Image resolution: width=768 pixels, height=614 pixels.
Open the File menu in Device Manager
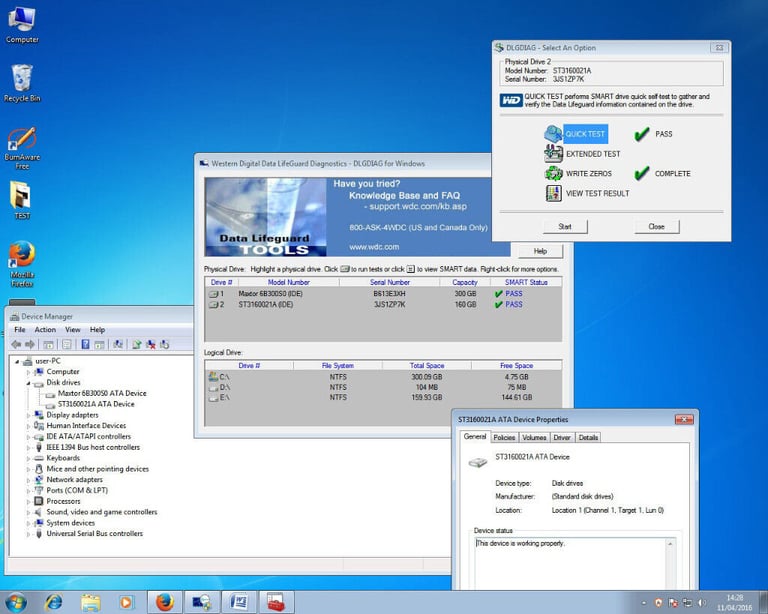(x=20, y=330)
